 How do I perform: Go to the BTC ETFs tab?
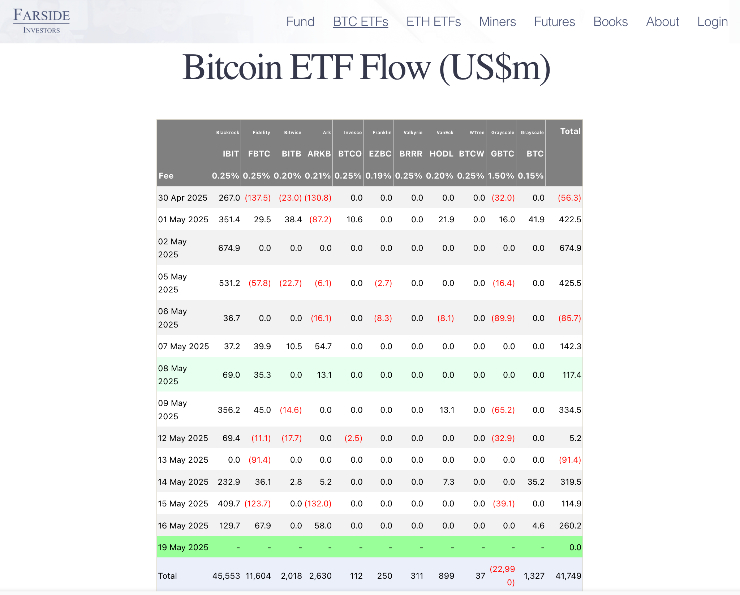point(360,22)
